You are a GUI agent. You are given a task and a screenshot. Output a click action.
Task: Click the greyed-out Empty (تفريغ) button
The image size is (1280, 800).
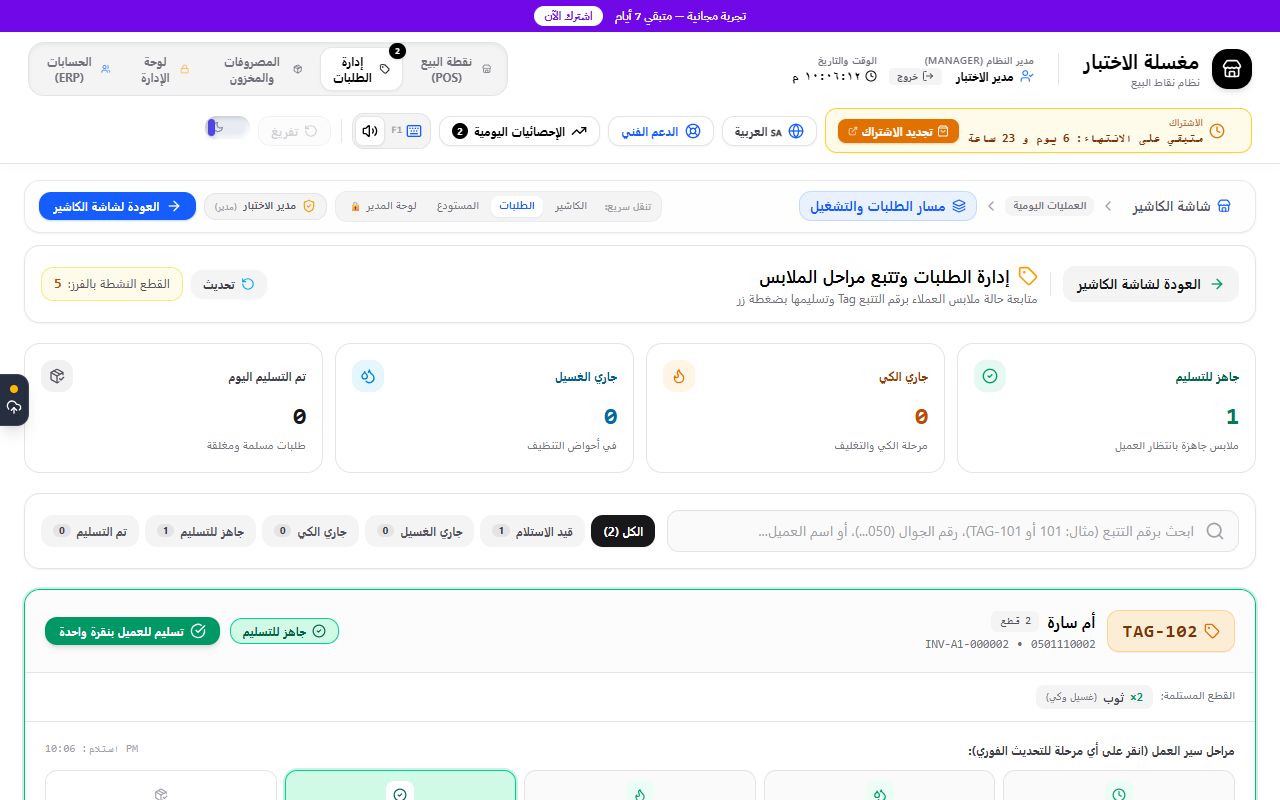(x=294, y=131)
